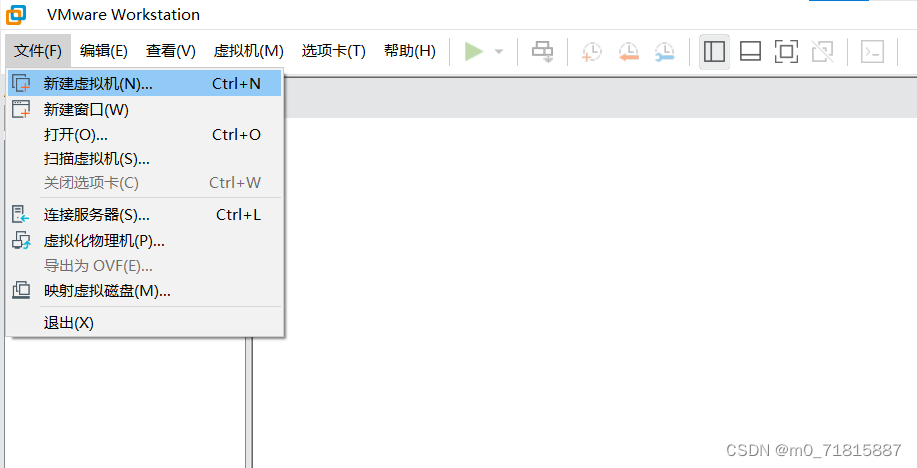Select 虚拟化物理机(P)... menu entry
The height and width of the screenshot is (468, 917).
click(145, 240)
